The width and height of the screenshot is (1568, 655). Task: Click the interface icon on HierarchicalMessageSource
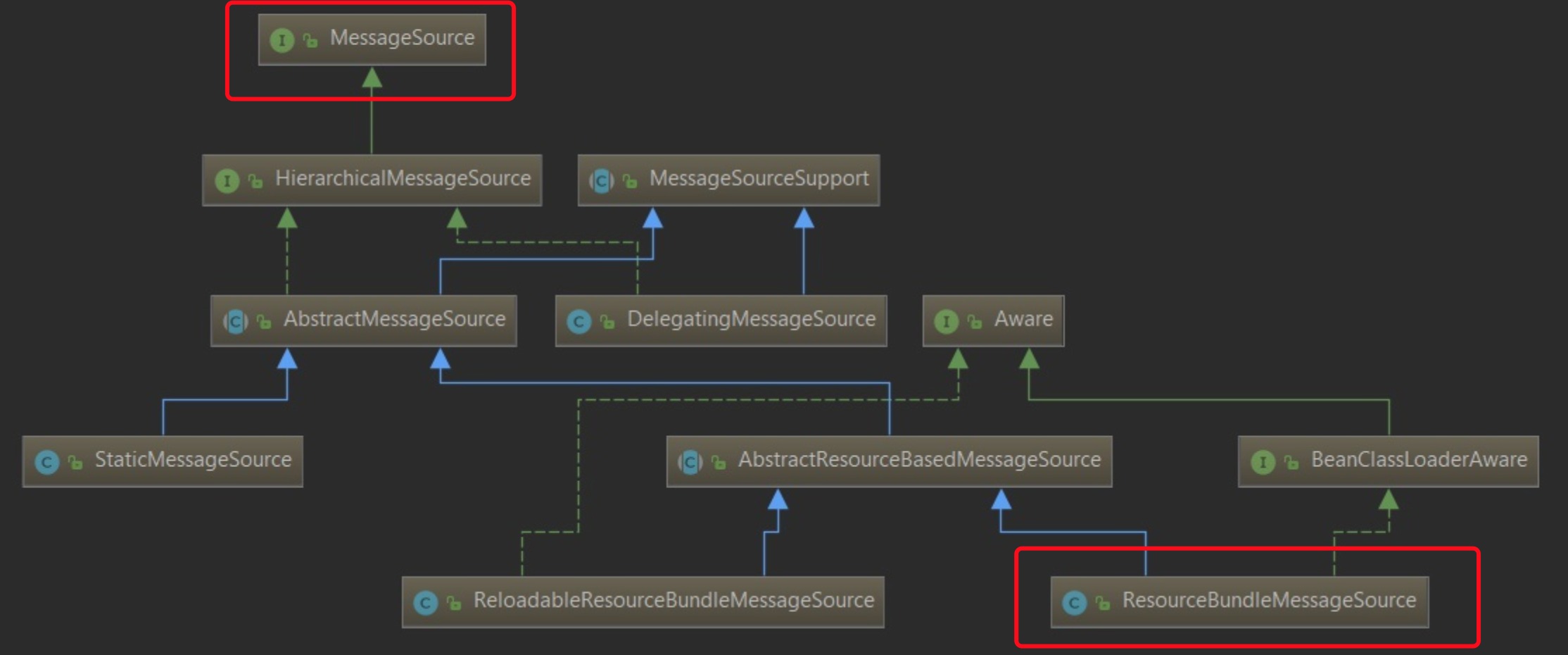click(227, 181)
